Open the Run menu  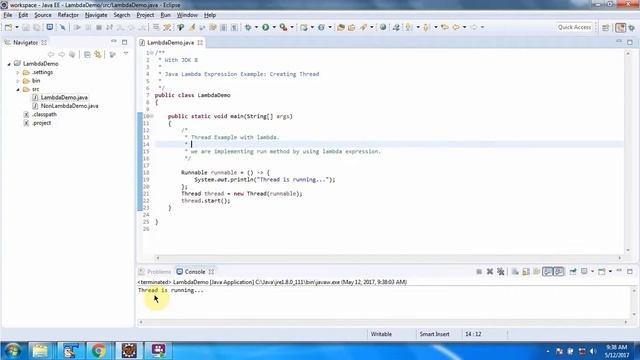165,15
